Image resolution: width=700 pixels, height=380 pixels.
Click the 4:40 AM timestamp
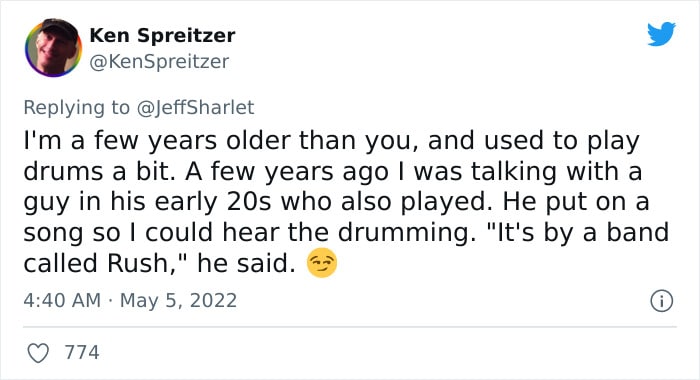[62, 301]
